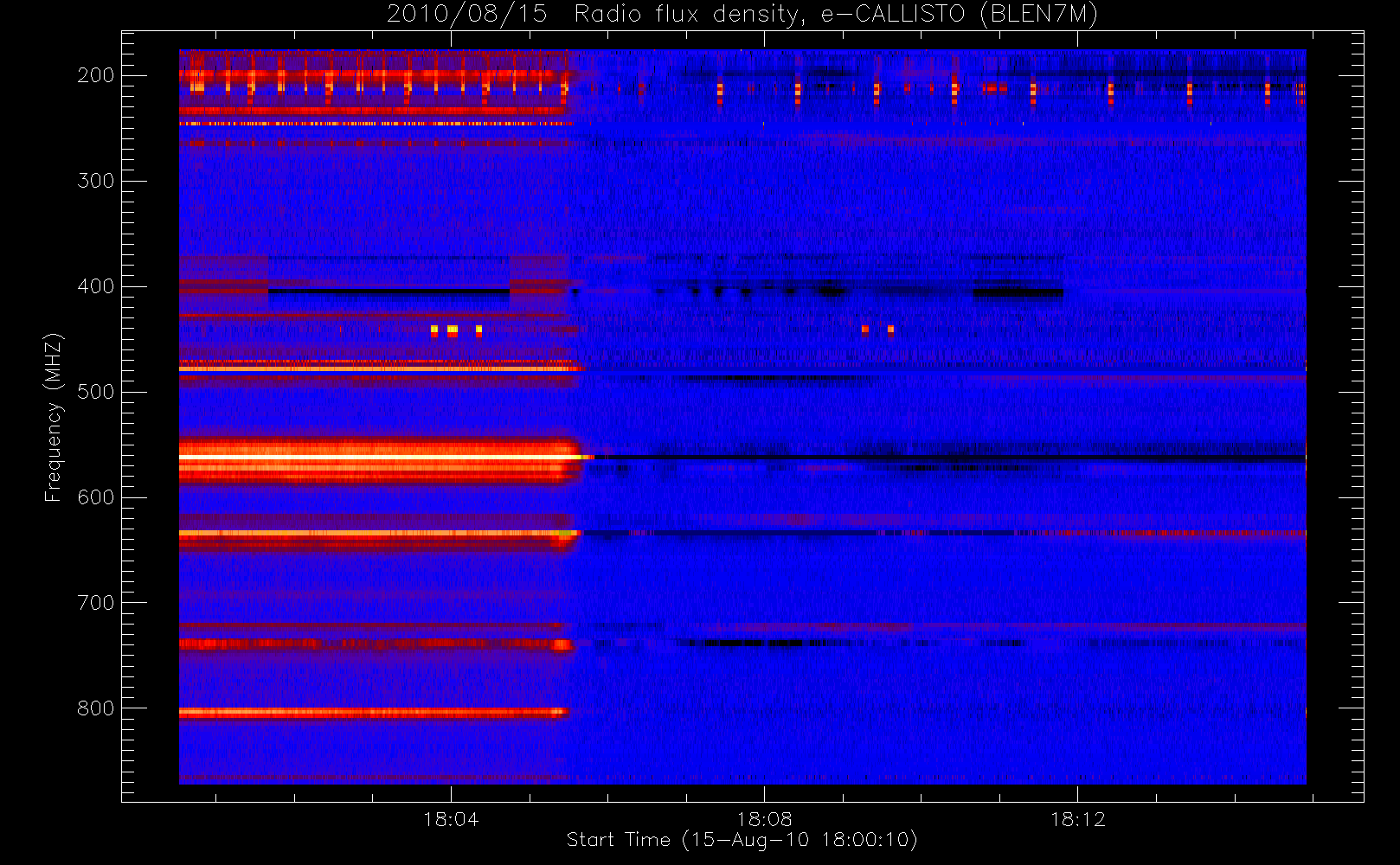Click the 200 frequency tick label
The width and height of the screenshot is (1400, 865).
tap(95, 75)
